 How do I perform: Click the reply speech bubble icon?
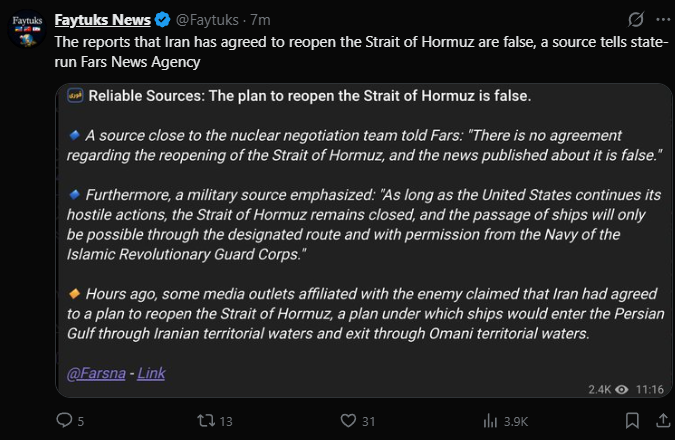pyautogui.click(x=64, y=420)
